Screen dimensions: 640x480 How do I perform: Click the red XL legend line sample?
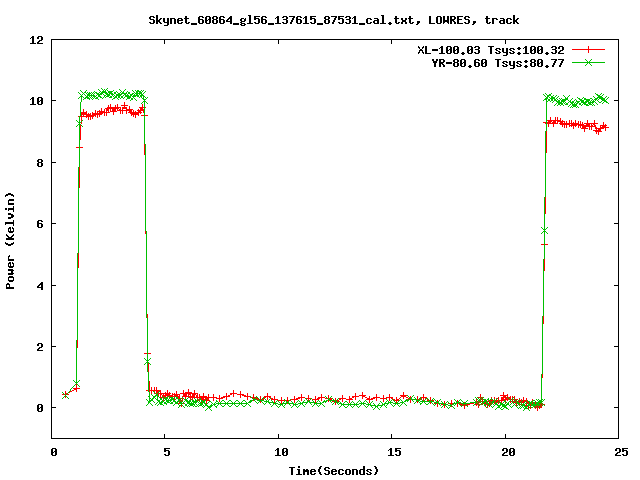[x=588, y=50]
